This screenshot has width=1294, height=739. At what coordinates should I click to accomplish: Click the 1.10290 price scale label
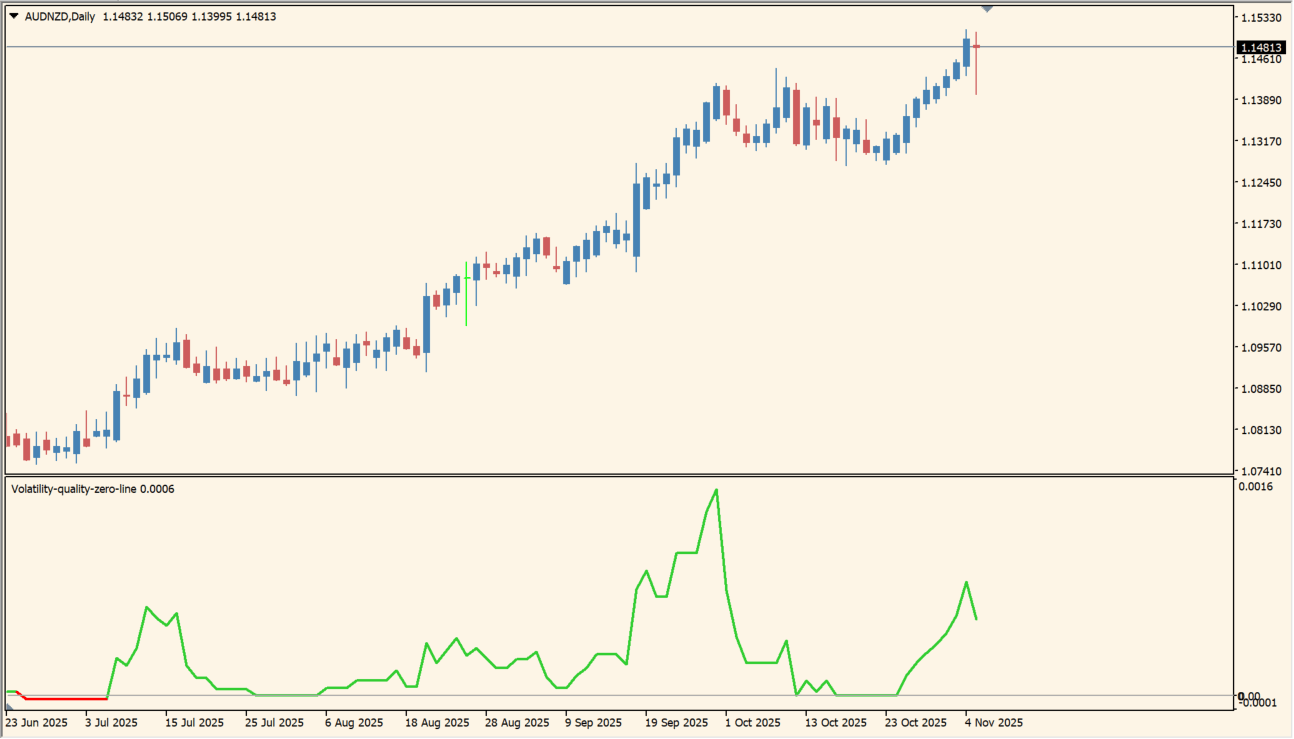pos(1260,306)
